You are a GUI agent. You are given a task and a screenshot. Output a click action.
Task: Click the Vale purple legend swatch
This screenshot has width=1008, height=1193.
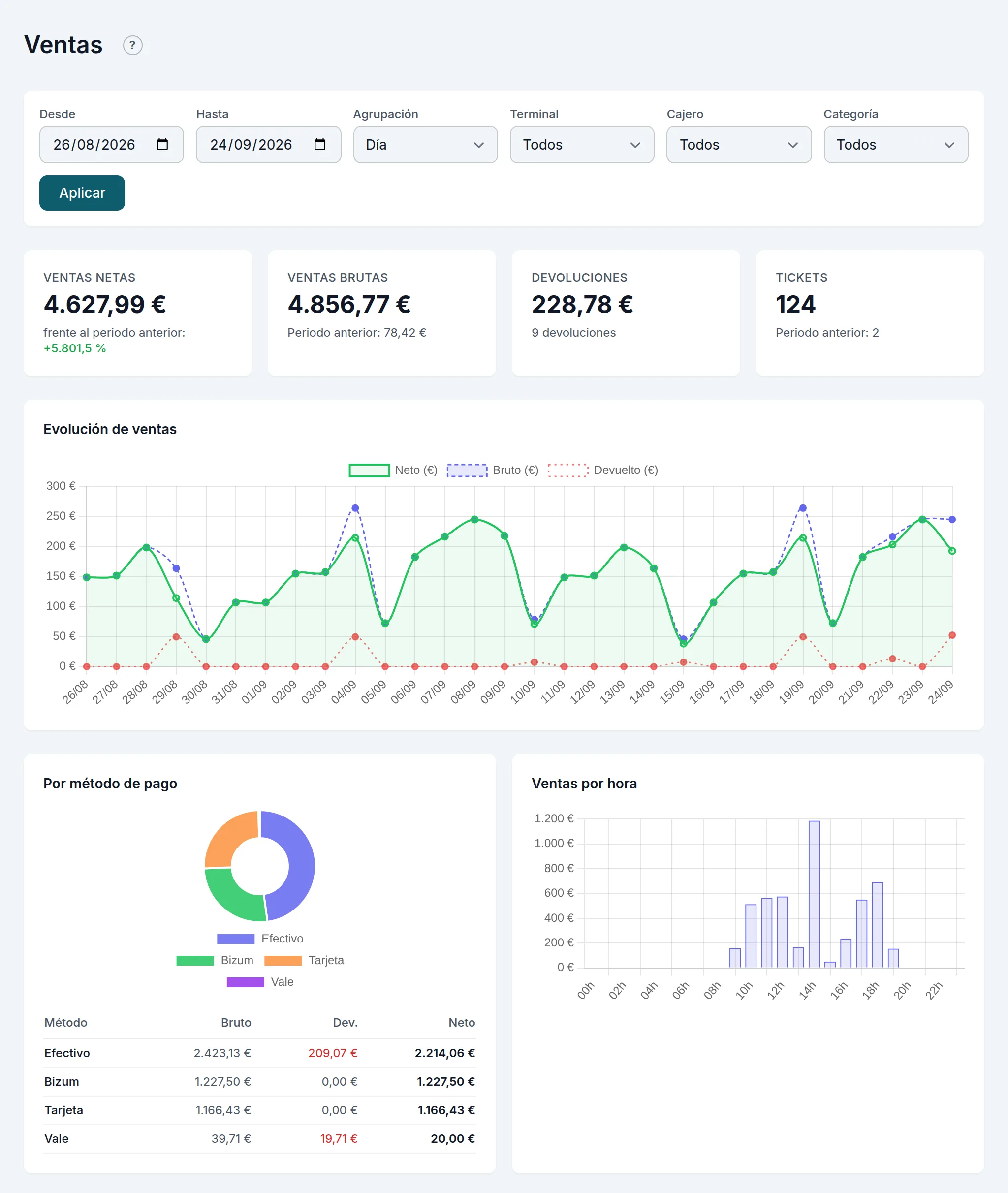click(245, 982)
